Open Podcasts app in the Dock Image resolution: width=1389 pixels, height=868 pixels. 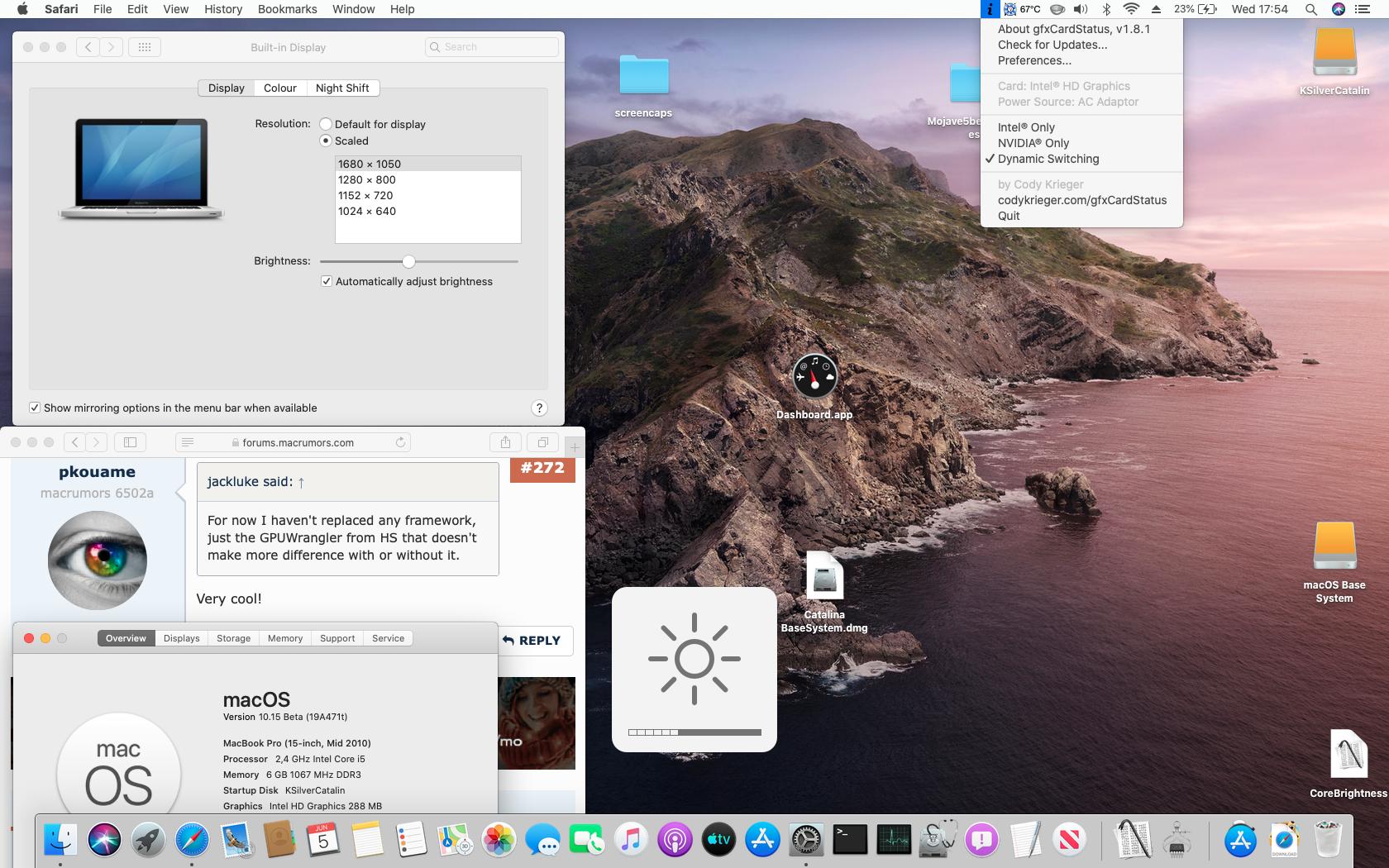pos(675,840)
